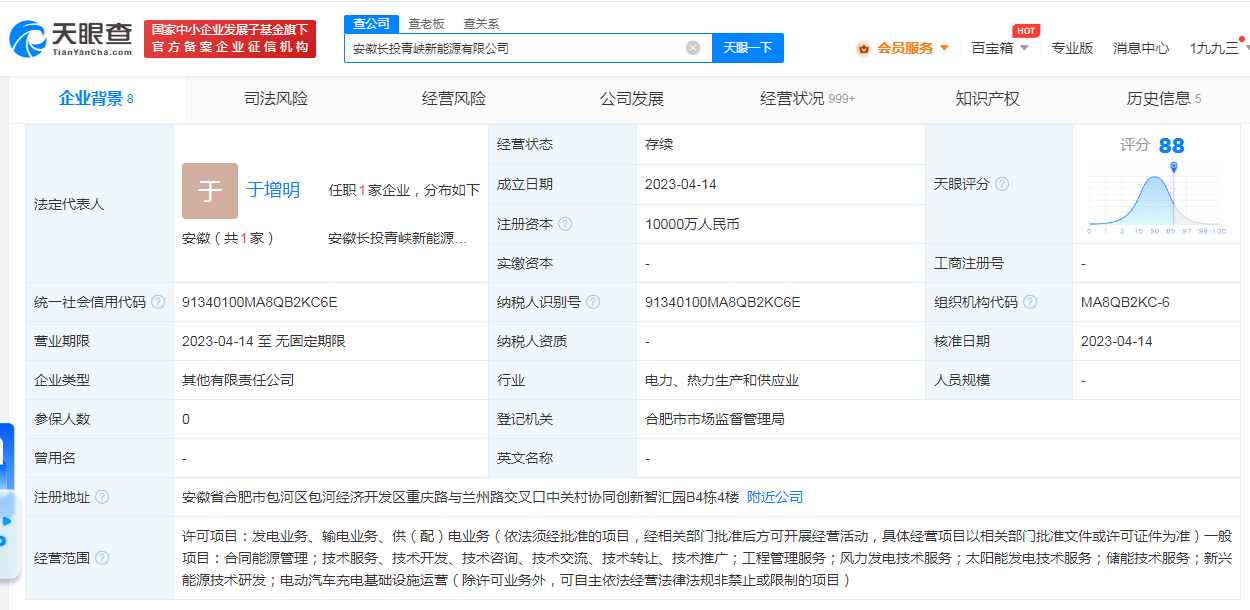Show help for 经营范围
The width and height of the screenshot is (1250, 610).
(102, 558)
